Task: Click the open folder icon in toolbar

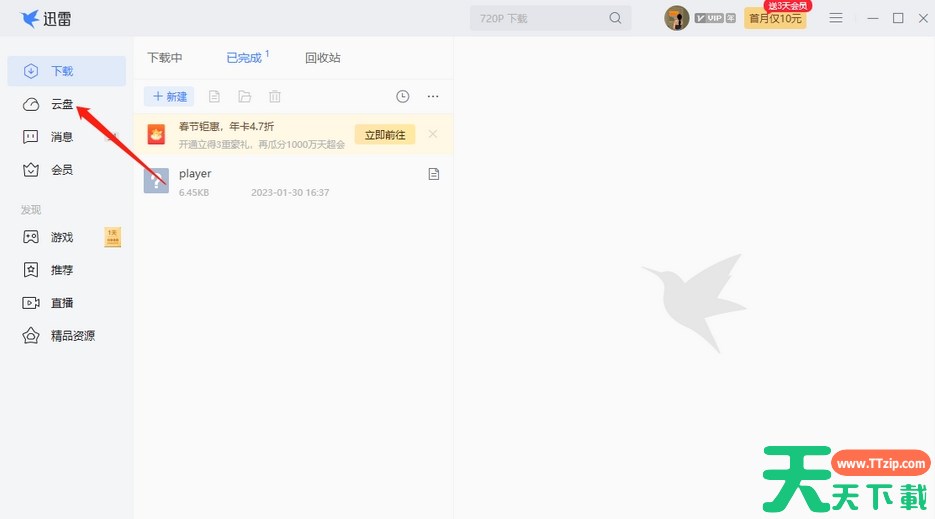Action: 245,97
